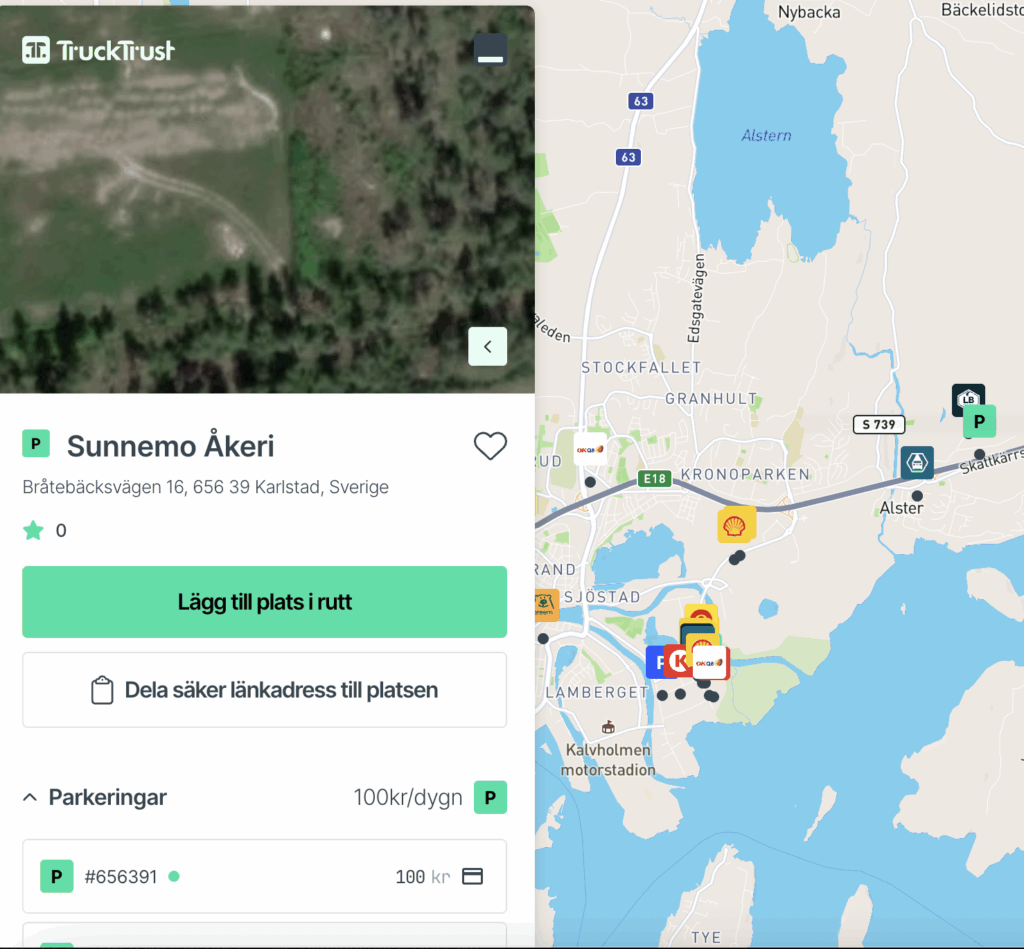This screenshot has width=1024, height=949.
Task: Click the dark LB hexagon map marker
Action: pos(968,397)
